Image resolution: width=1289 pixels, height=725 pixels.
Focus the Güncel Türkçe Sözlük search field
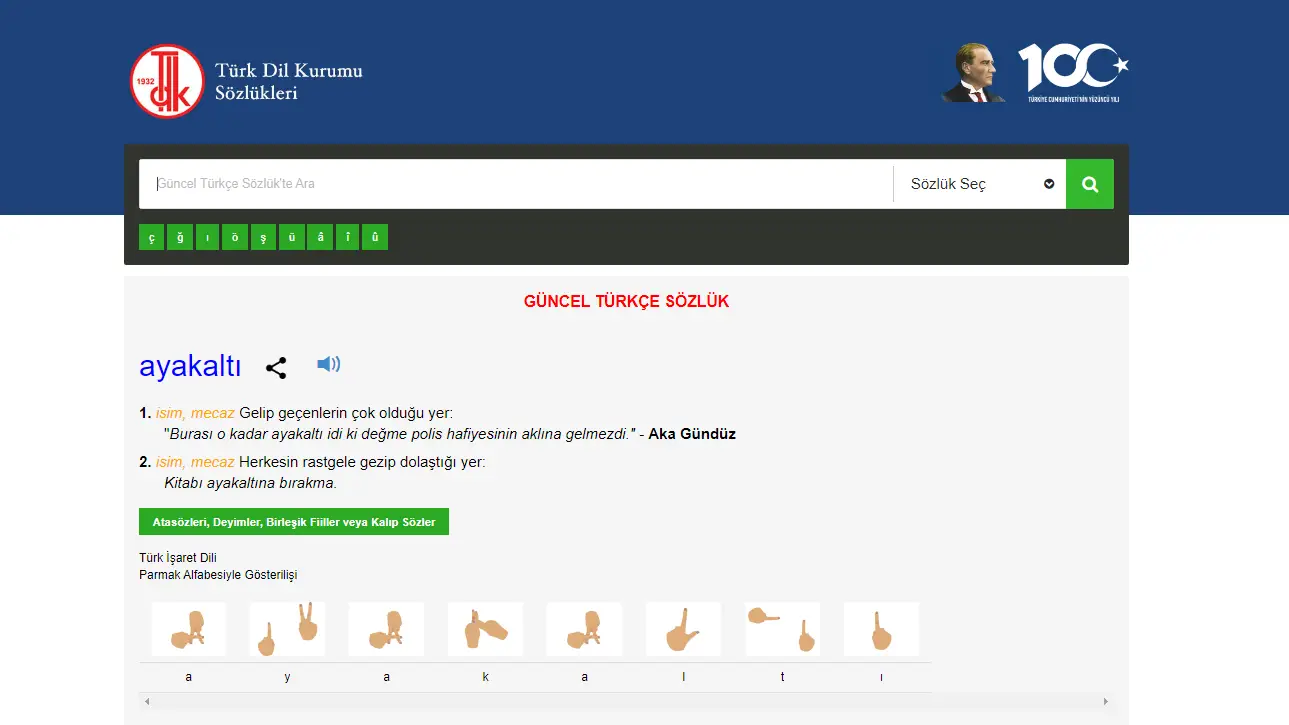point(516,184)
